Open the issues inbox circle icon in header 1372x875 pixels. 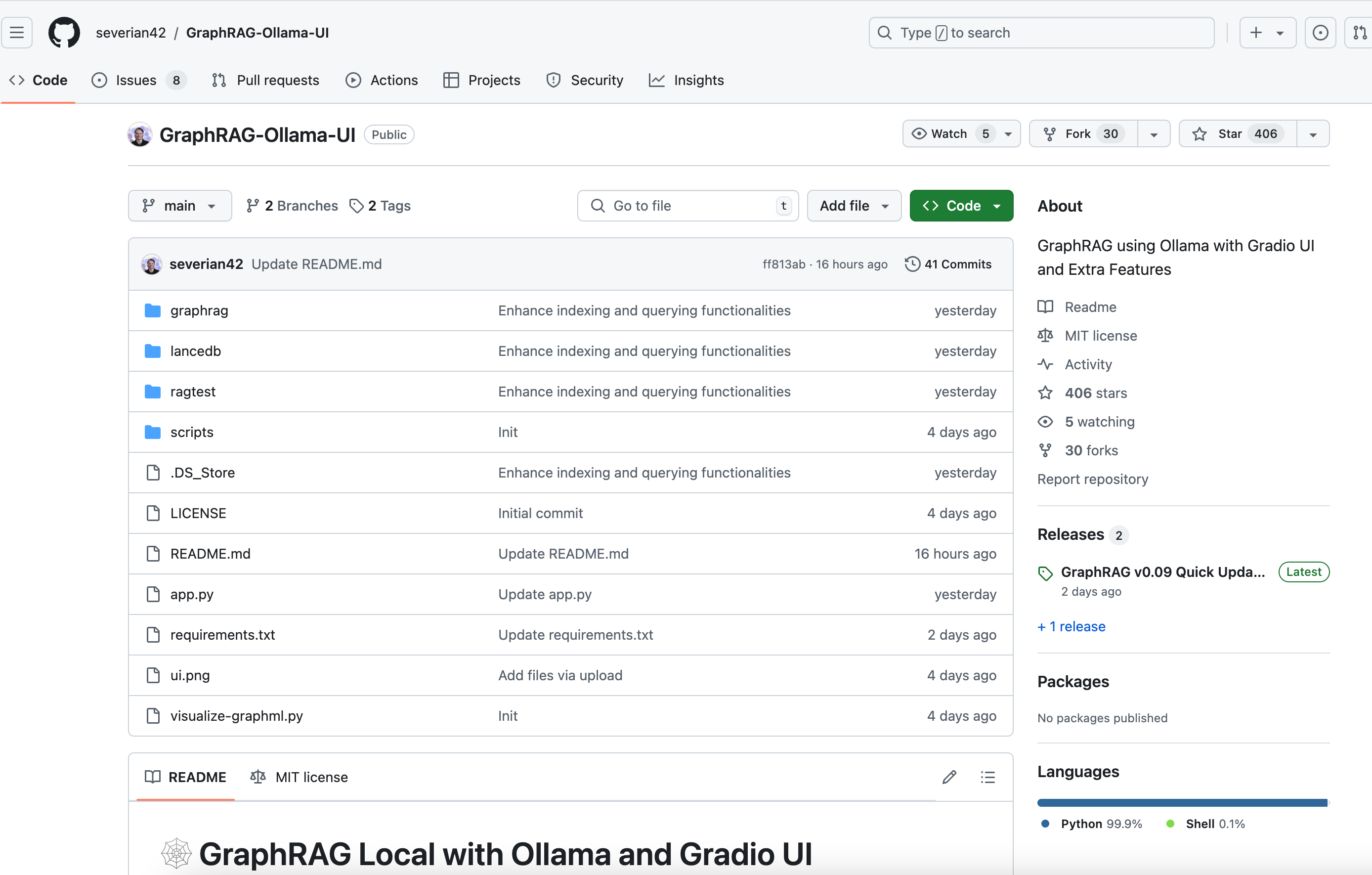[x=1320, y=33]
